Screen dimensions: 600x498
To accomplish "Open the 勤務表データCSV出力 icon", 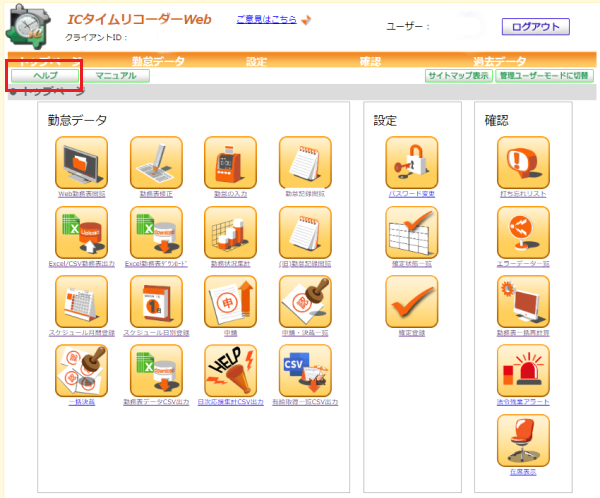I will coord(156,371).
